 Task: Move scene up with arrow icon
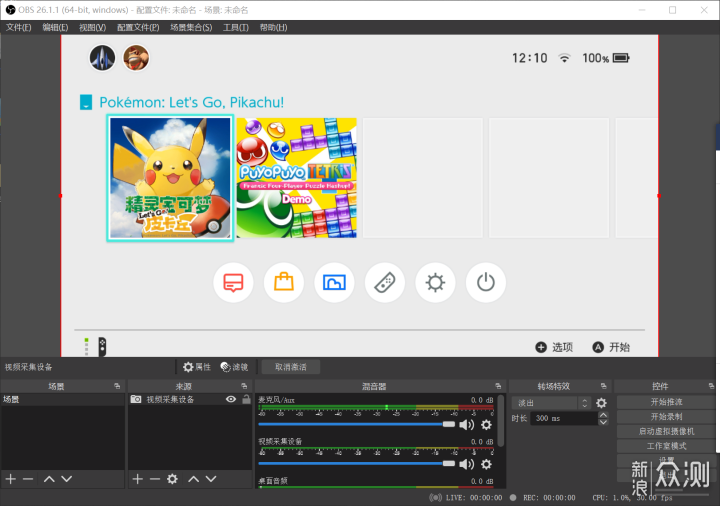point(49,479)
